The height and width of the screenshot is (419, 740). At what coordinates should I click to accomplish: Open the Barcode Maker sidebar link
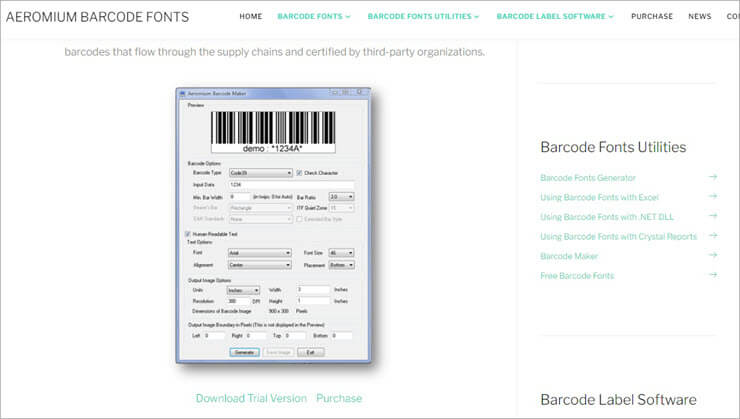pyautogui.click(x=569, y=256)
